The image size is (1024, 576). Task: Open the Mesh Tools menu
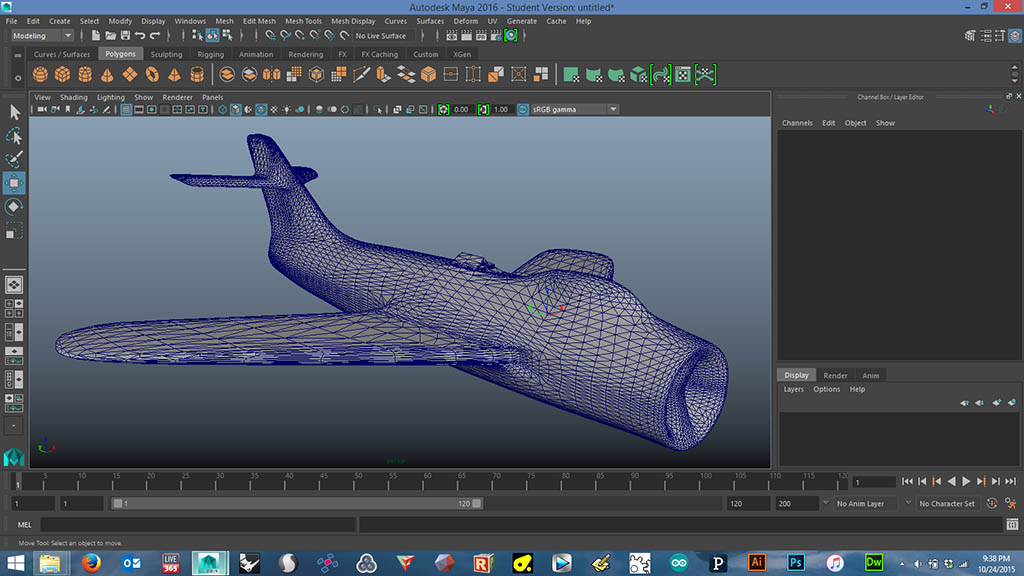(x=303, y=21)
